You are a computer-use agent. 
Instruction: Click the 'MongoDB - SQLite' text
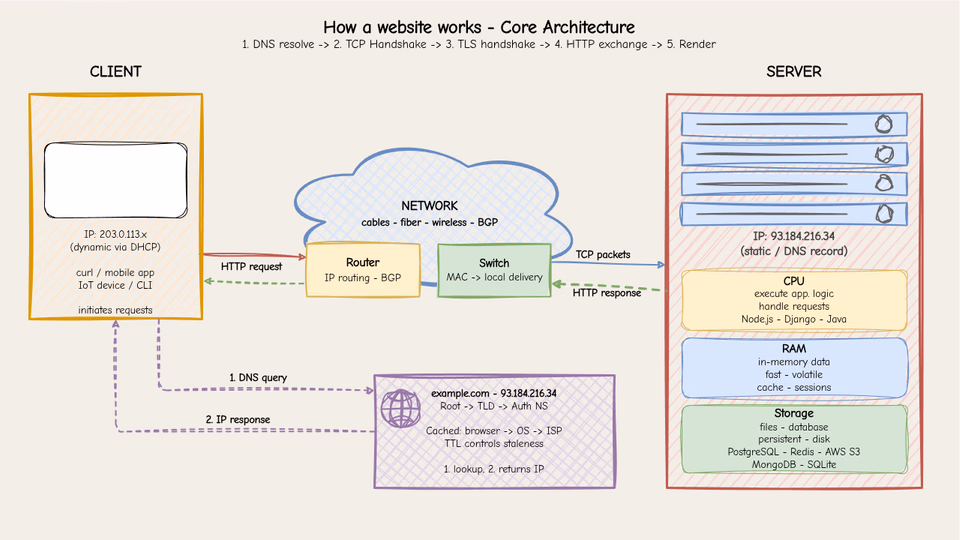click(x=794, y=465)
